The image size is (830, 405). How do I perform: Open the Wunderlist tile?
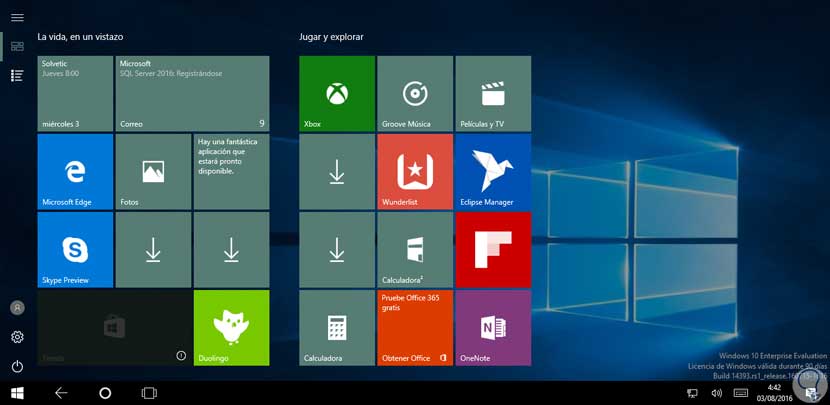tap(415, 172)
